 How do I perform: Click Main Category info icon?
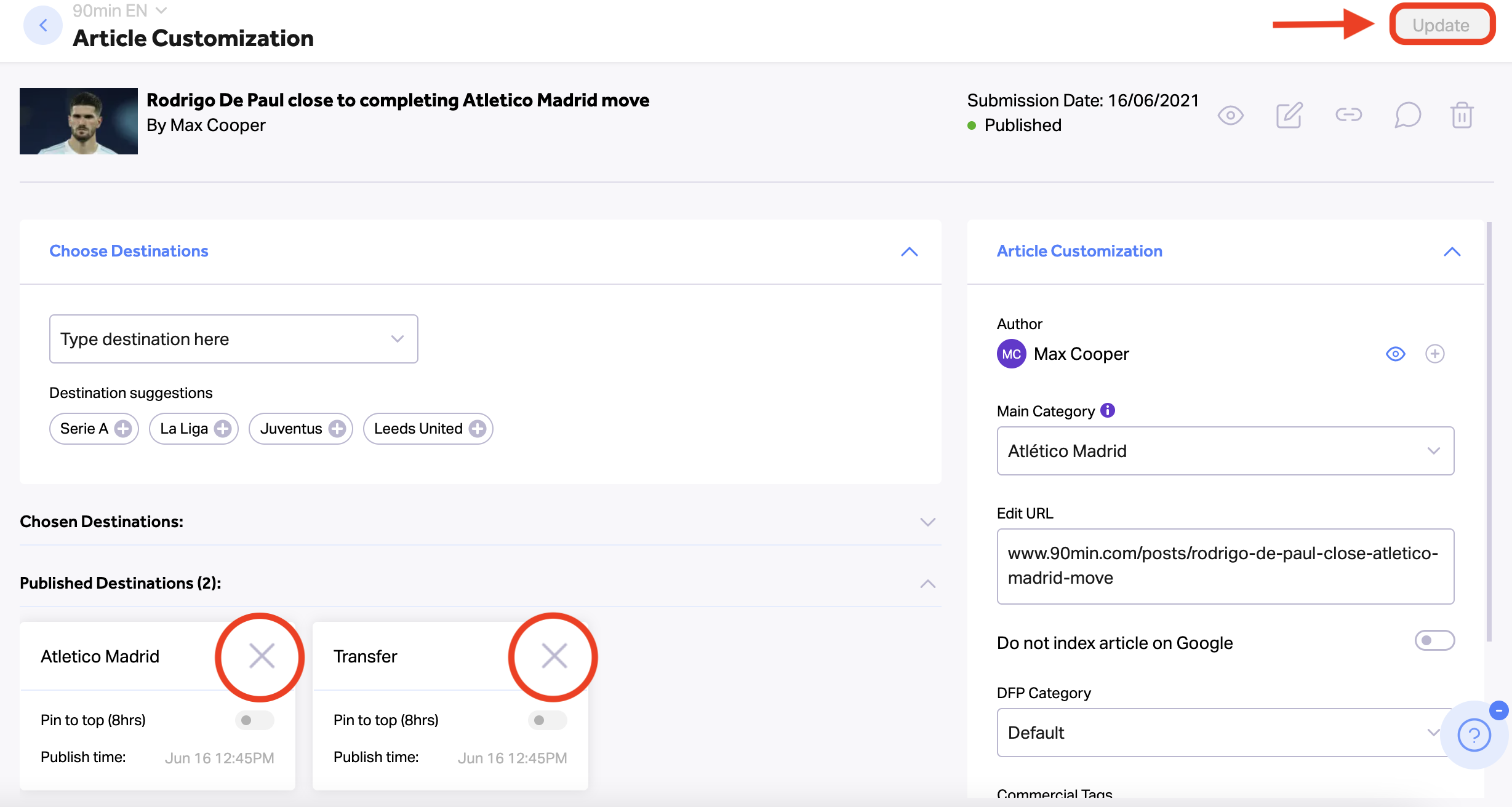point(1107,410)
